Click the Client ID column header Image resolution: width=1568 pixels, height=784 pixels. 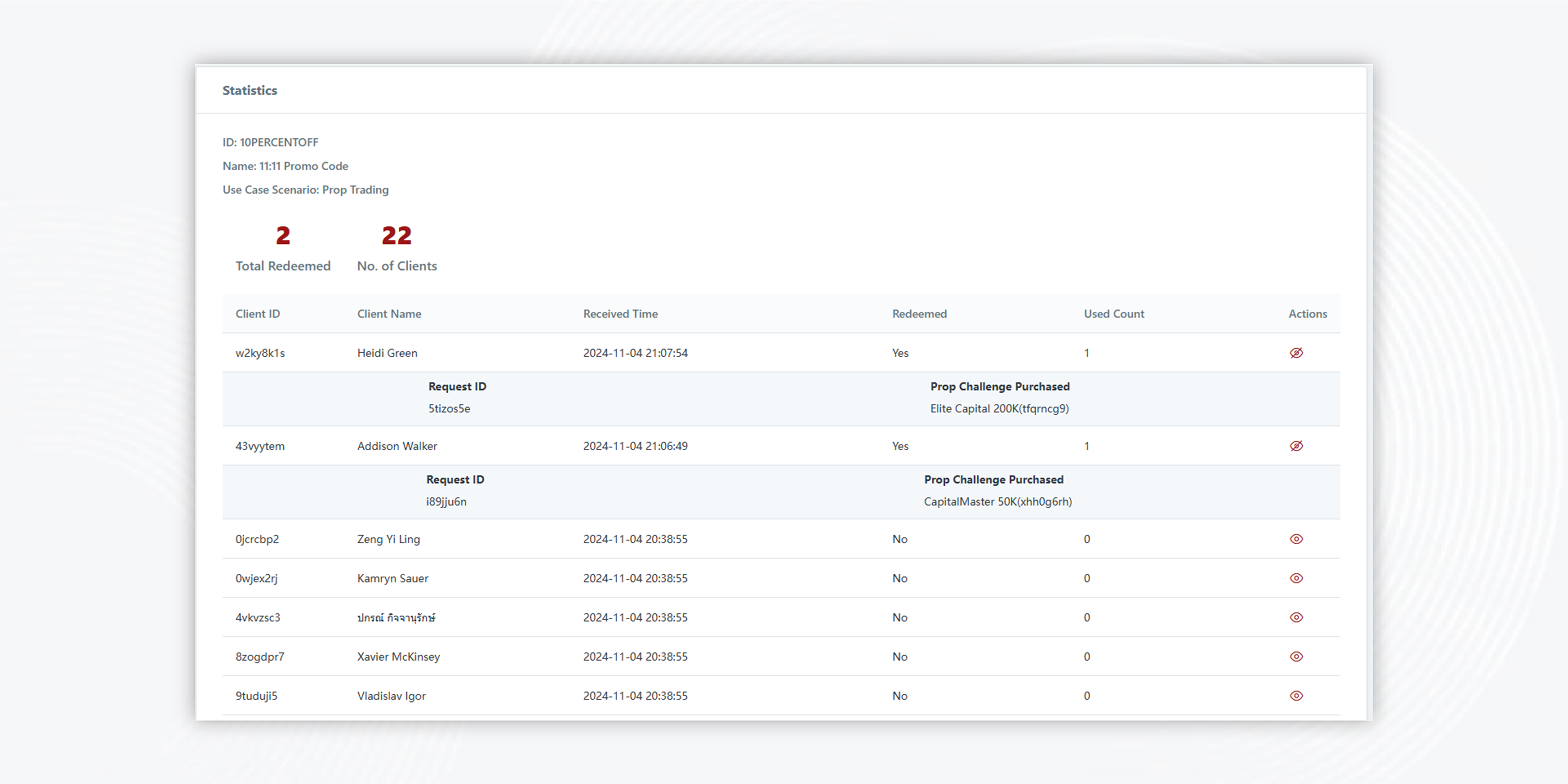coord(258,314)
